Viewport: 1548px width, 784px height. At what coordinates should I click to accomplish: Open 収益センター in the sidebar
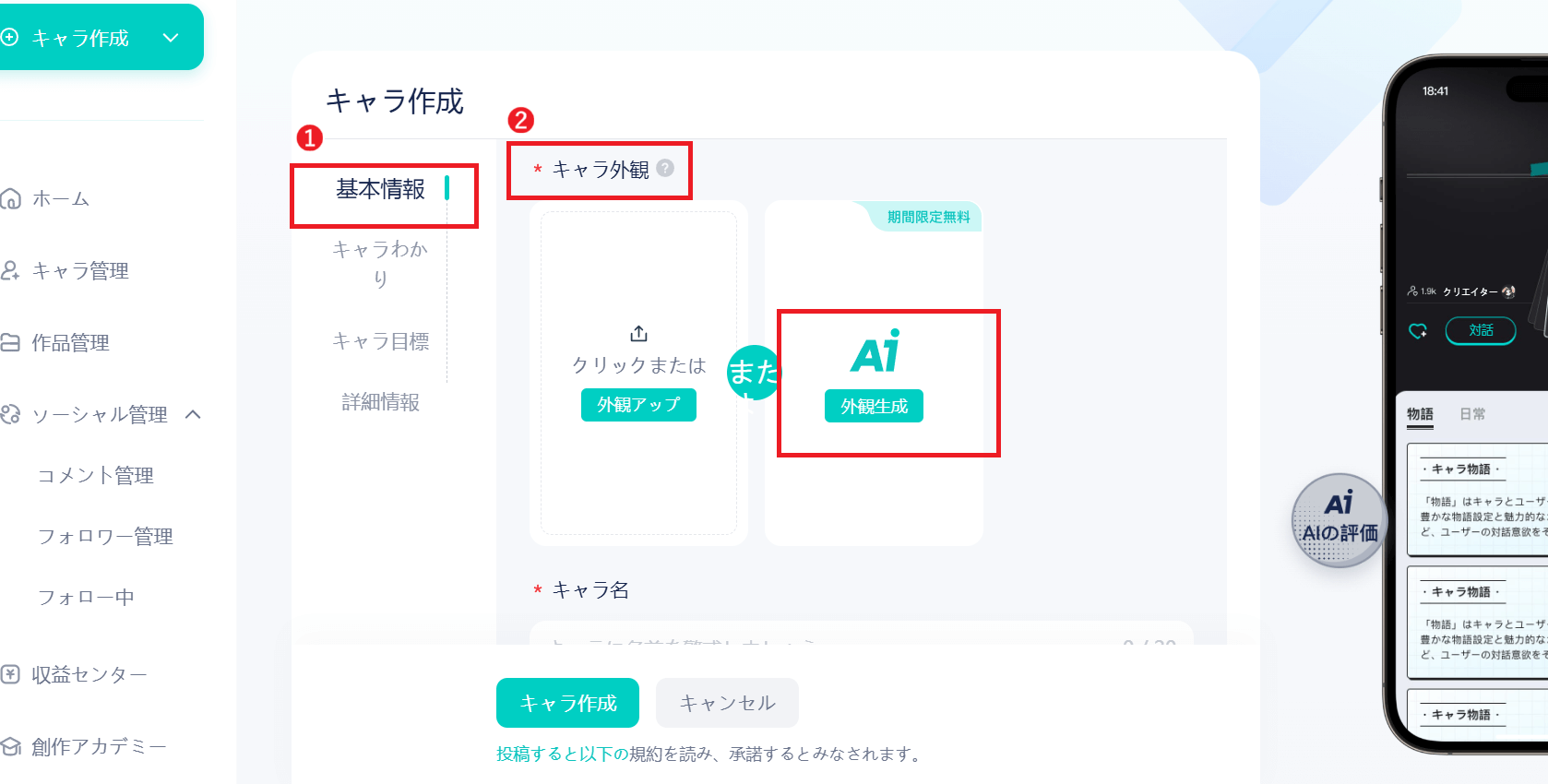(89, 675)
